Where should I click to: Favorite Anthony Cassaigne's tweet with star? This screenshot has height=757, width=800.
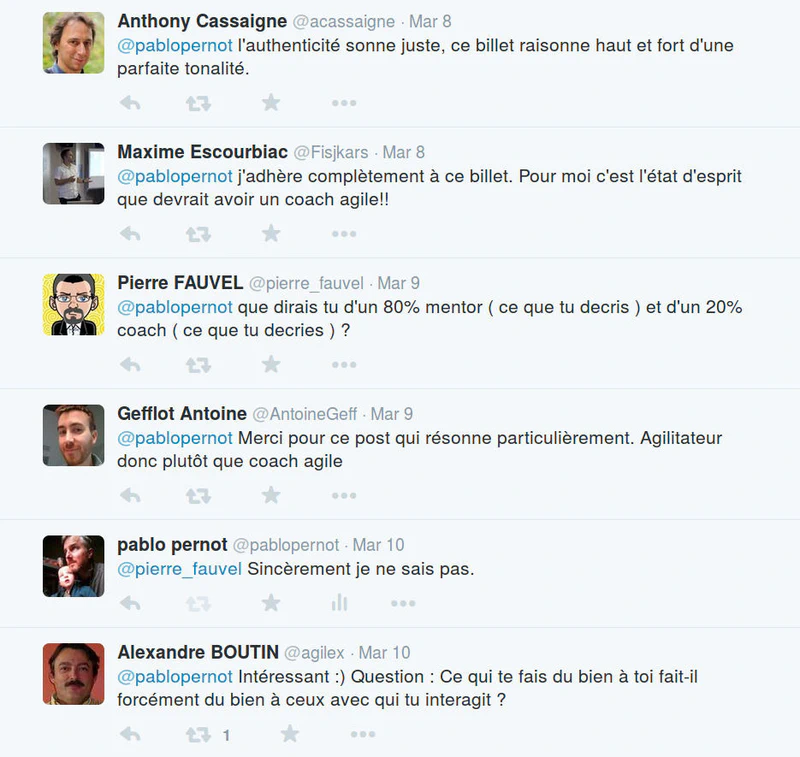271,102
